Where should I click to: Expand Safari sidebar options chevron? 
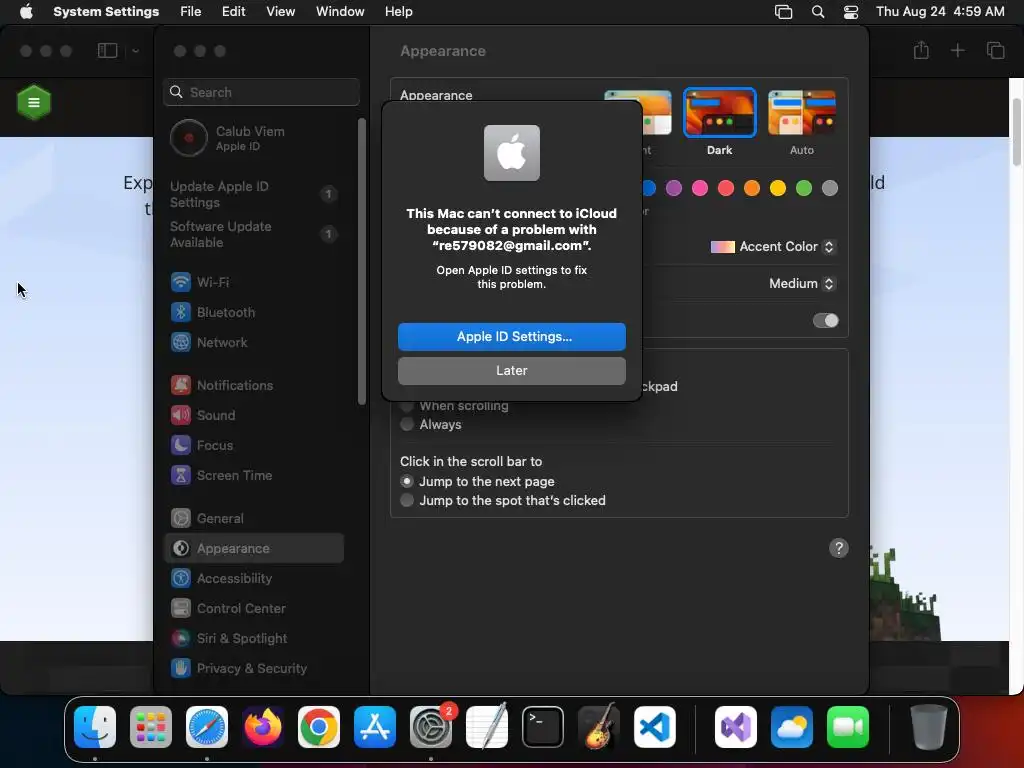click(x=135, y=51)
